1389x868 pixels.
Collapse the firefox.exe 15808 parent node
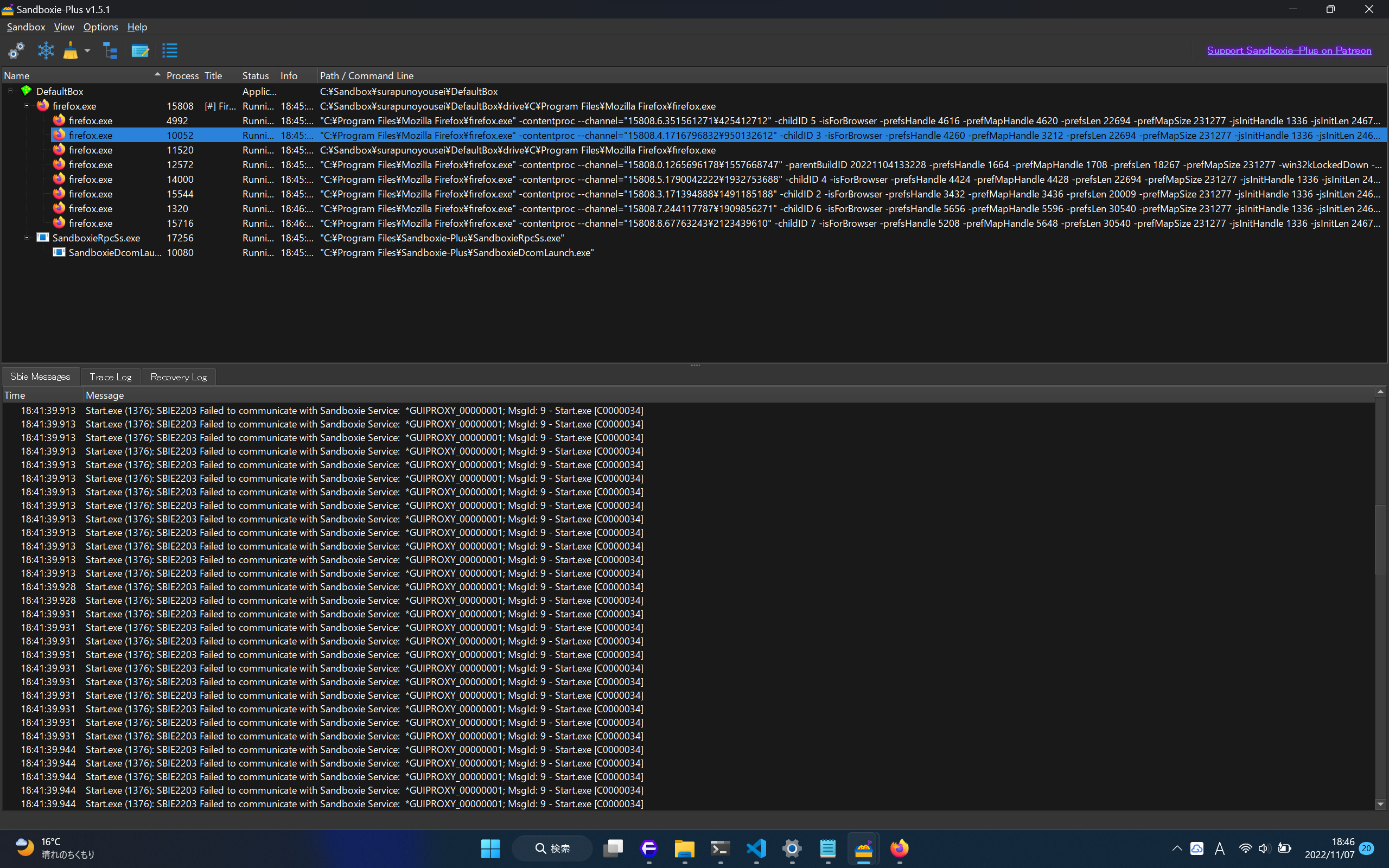[27, 106]
